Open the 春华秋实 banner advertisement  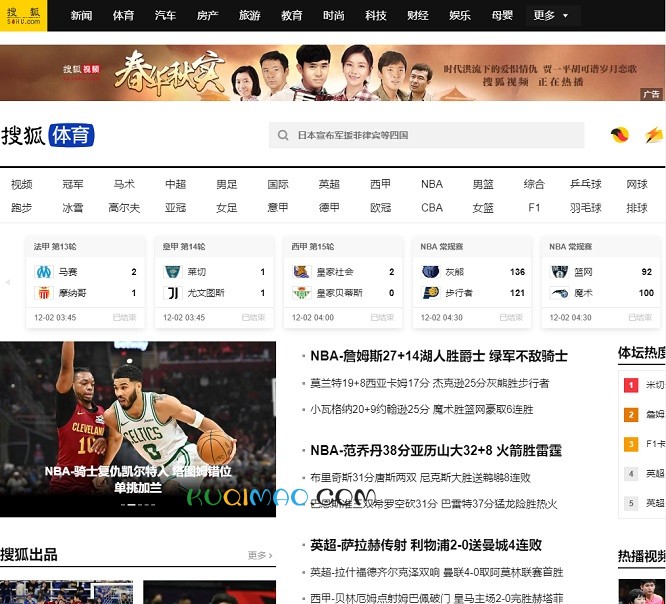click(333, 73)
